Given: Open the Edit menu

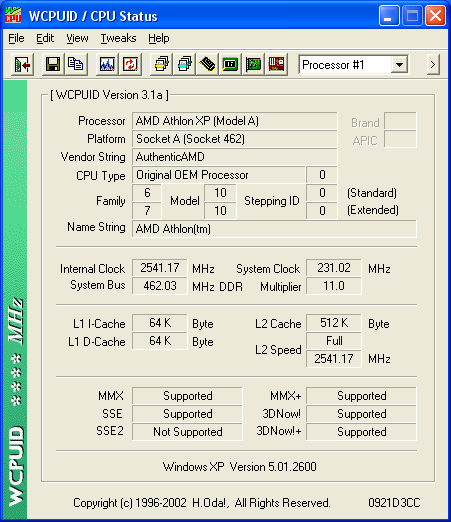Looking at the screenshot, I should point(45,38).
